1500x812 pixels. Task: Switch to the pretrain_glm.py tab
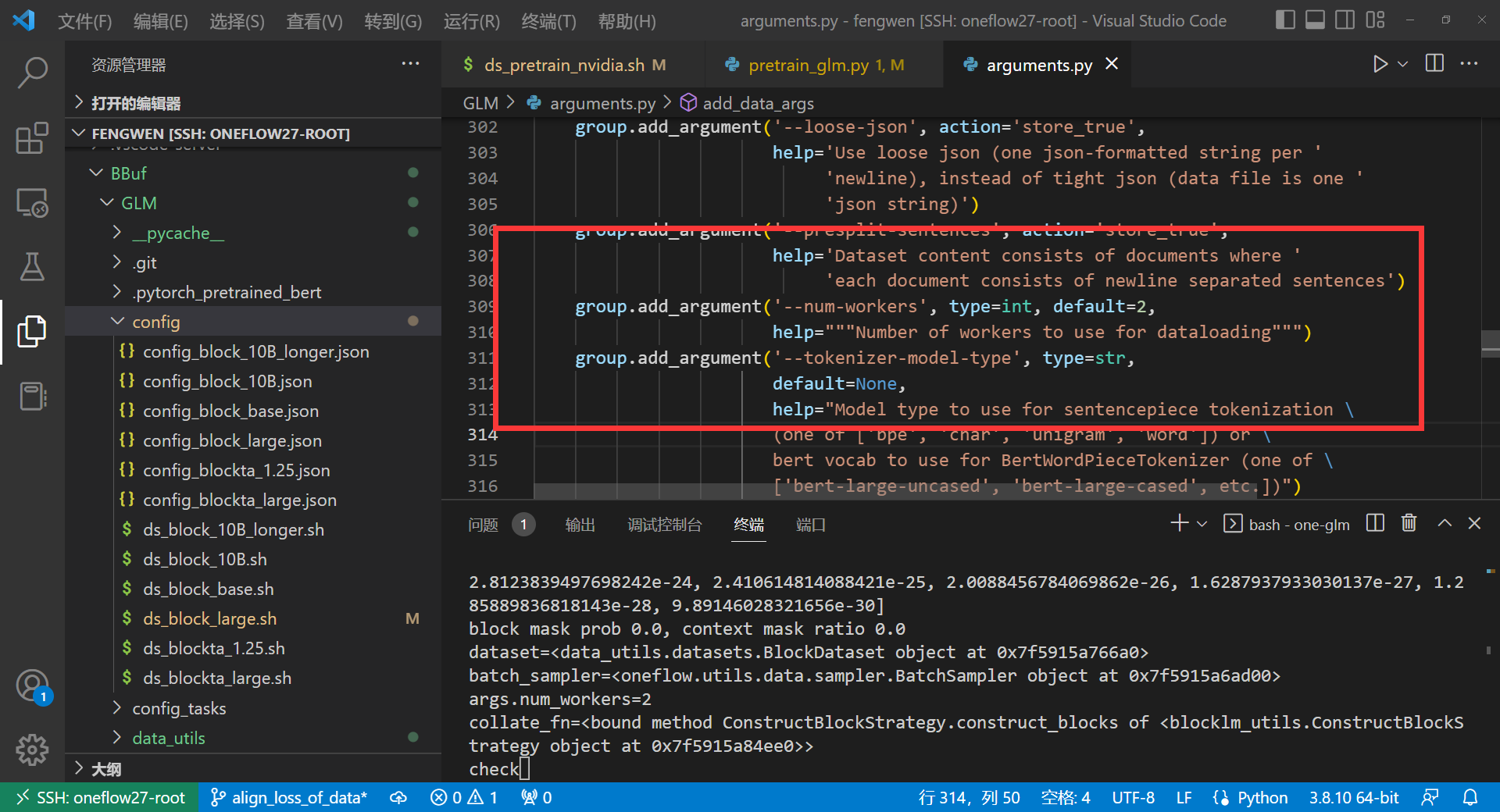(815, 64)
